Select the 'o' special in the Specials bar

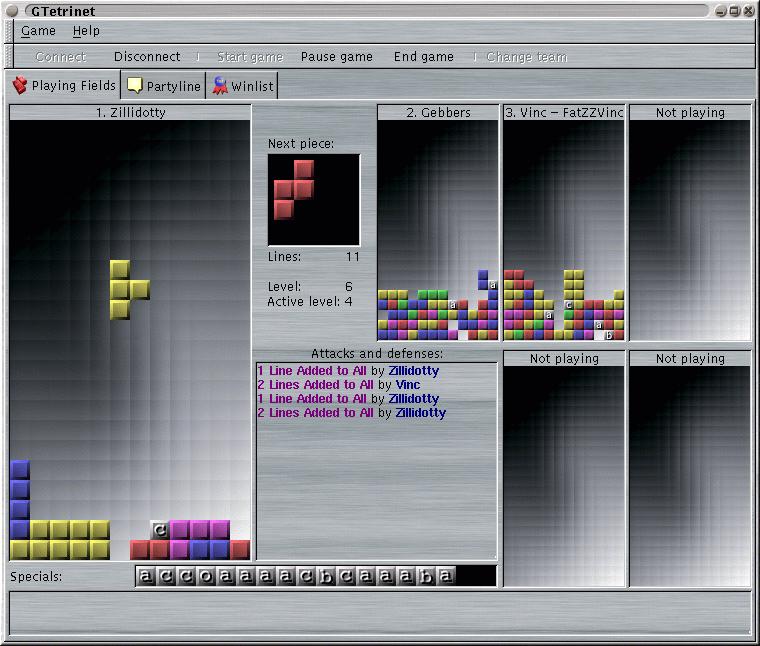click(205, 576)
